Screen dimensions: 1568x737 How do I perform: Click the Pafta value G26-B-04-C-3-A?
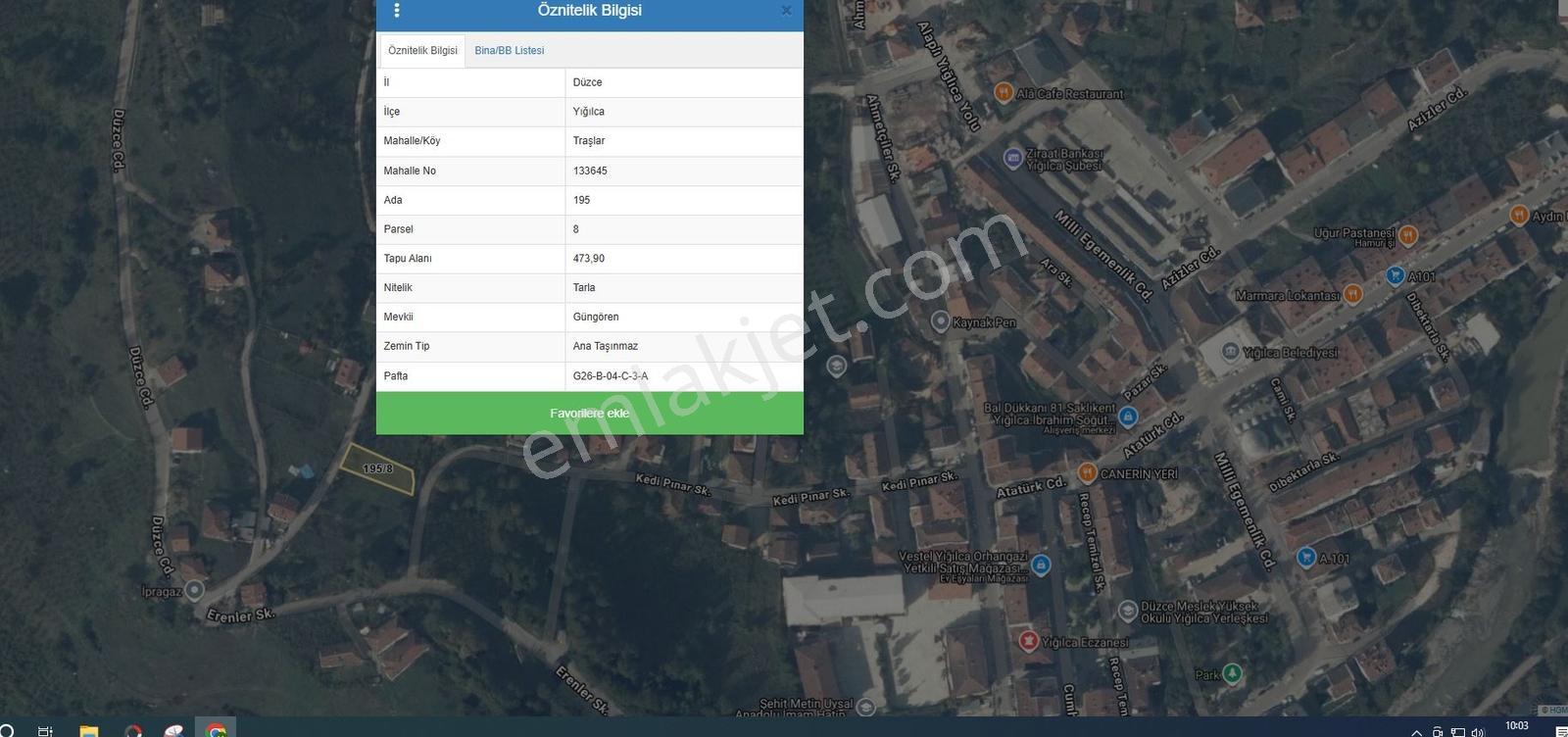click(x=611, y=376)
